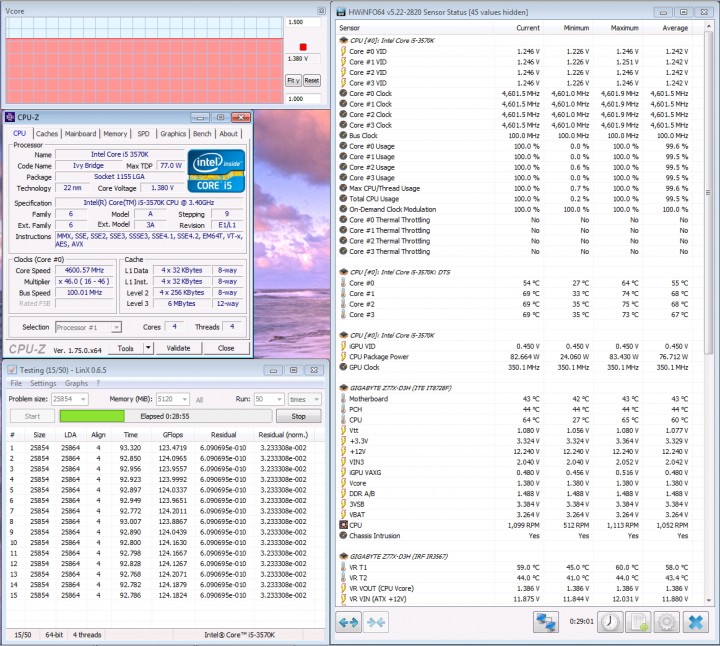720x646 pixels.
Task: Open the Settings menu in LinX
Action: [x=43, y=383]
